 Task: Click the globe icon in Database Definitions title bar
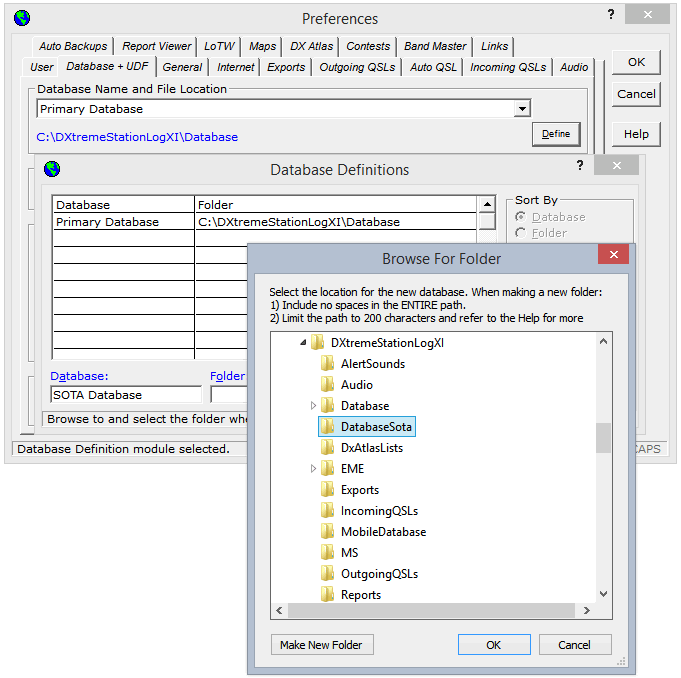pos(52,169)
